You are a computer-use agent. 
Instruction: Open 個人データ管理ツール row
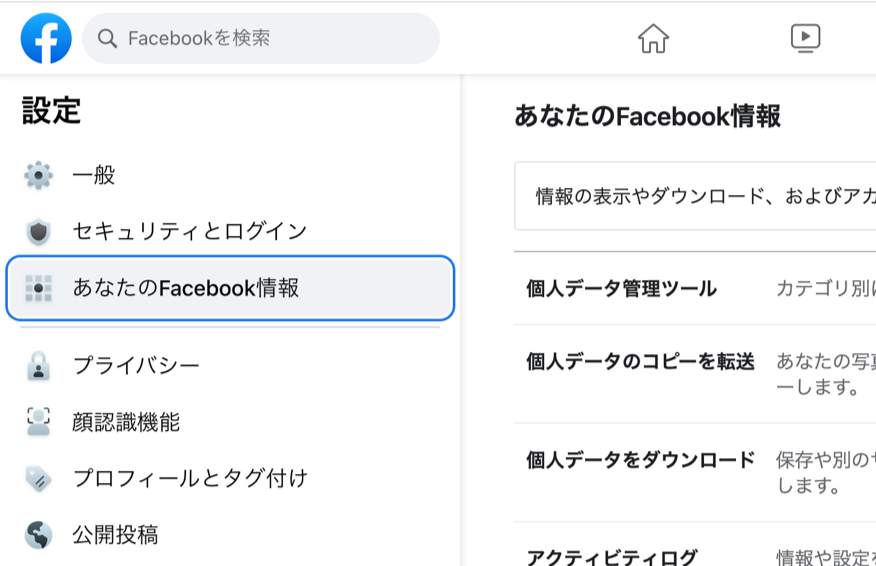(x=621, y=289)
